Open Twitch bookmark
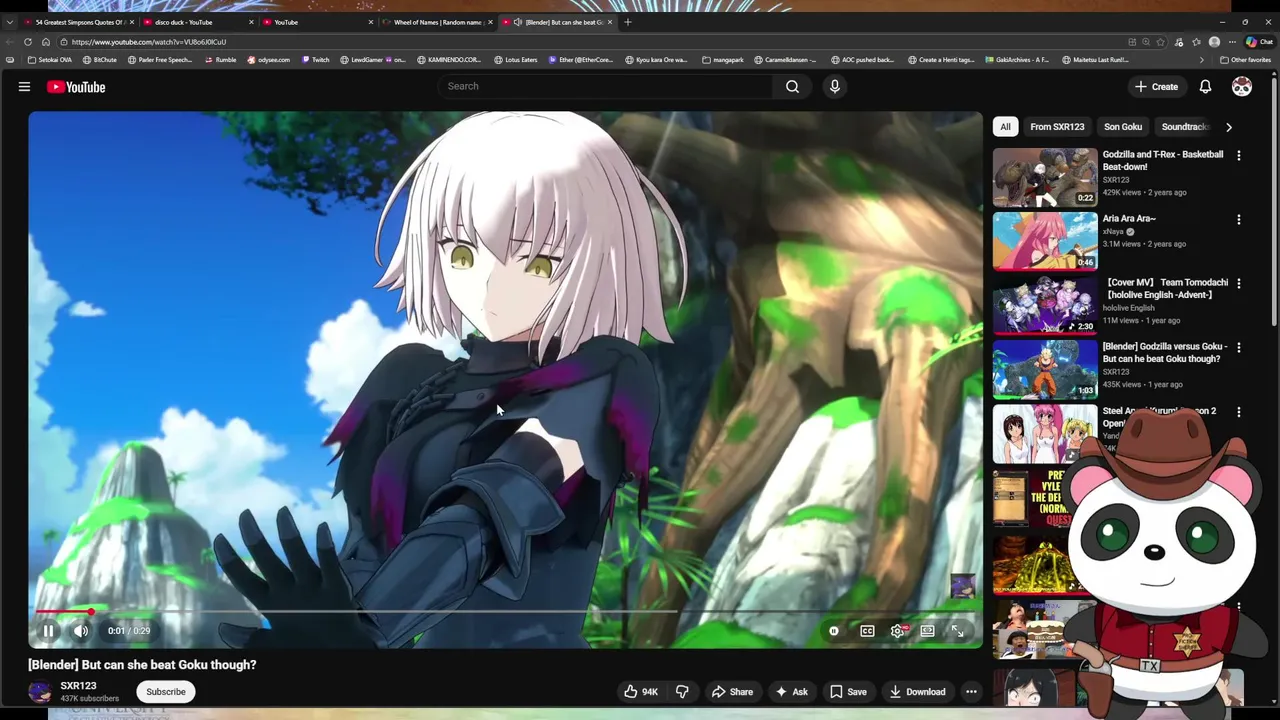Image resolution: width=1280 pixels, height=720 pixels. pos(315,60)
